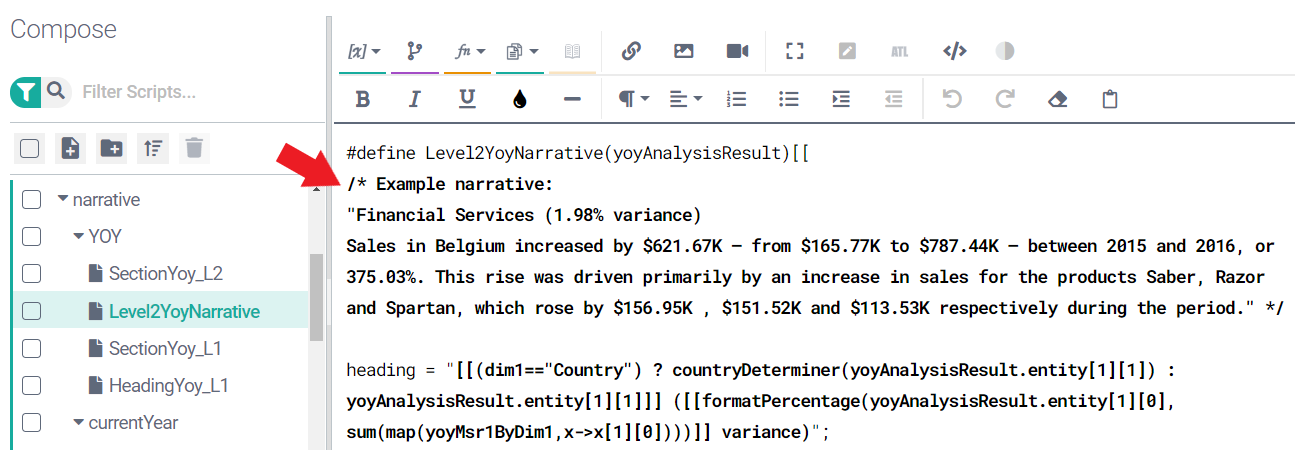This screenshot has width=1295, height=450.
Task: Open the paragraph format dropdown
Action: [634, 99]
